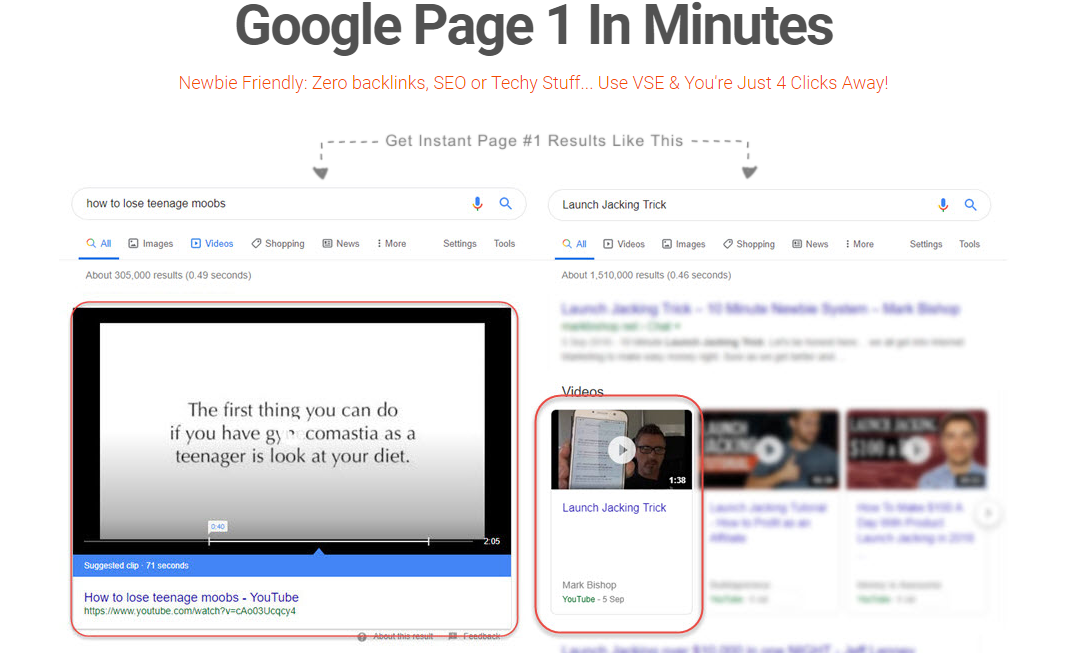This screenshot has width=1085, height=653.
Task: Open Shopping tab in right search results
Action: 749,244
